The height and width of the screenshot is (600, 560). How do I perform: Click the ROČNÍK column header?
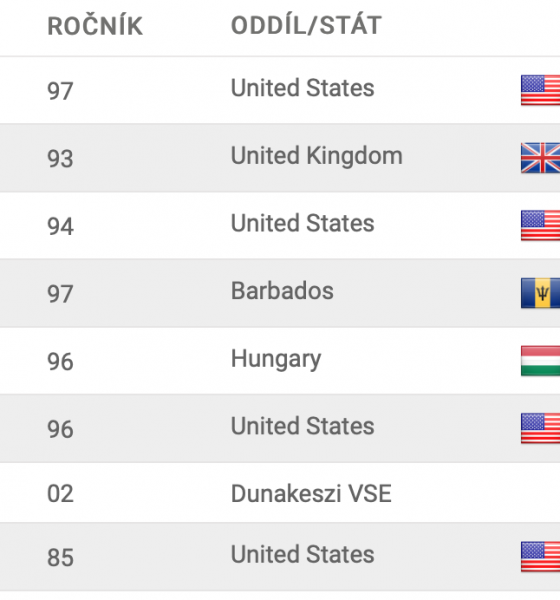click(x=95, y=26)
